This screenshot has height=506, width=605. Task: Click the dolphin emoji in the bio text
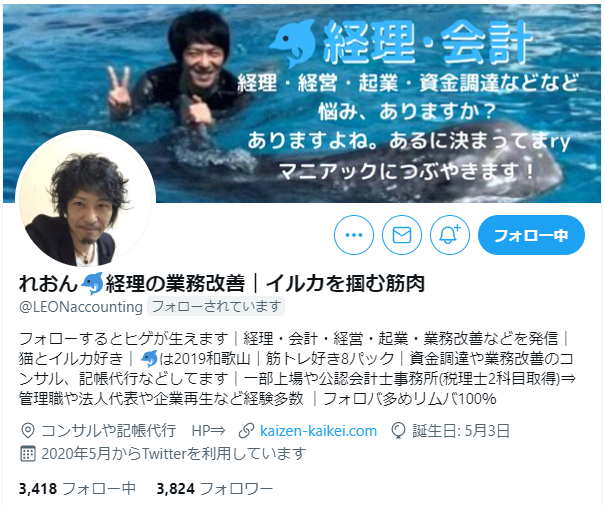coord(149,359)
